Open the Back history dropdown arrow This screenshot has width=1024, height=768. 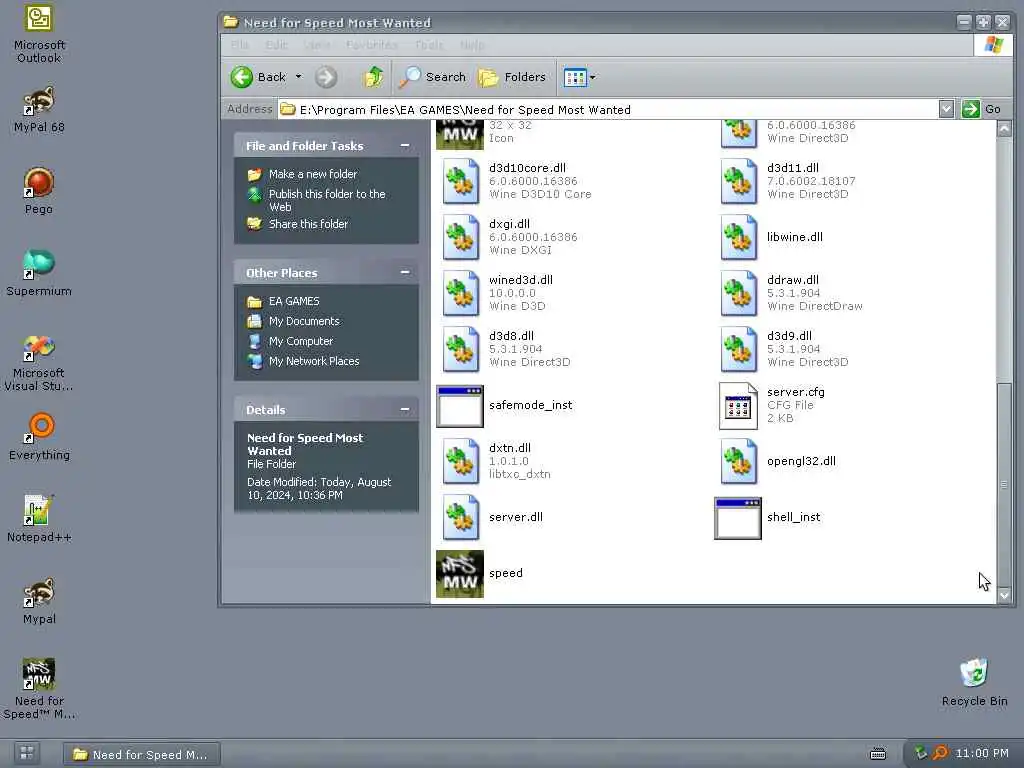click(298, 77)
